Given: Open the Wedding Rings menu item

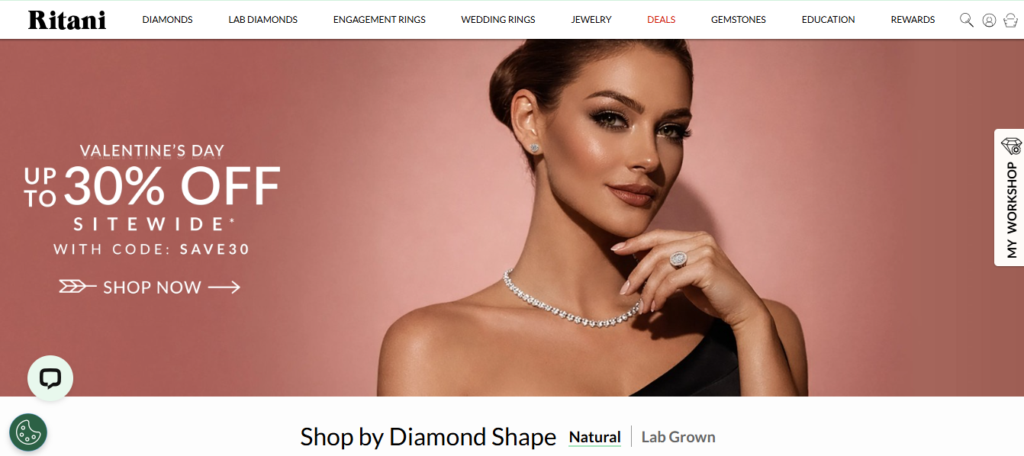Looking at the screenshot, I should pos(498,20).
